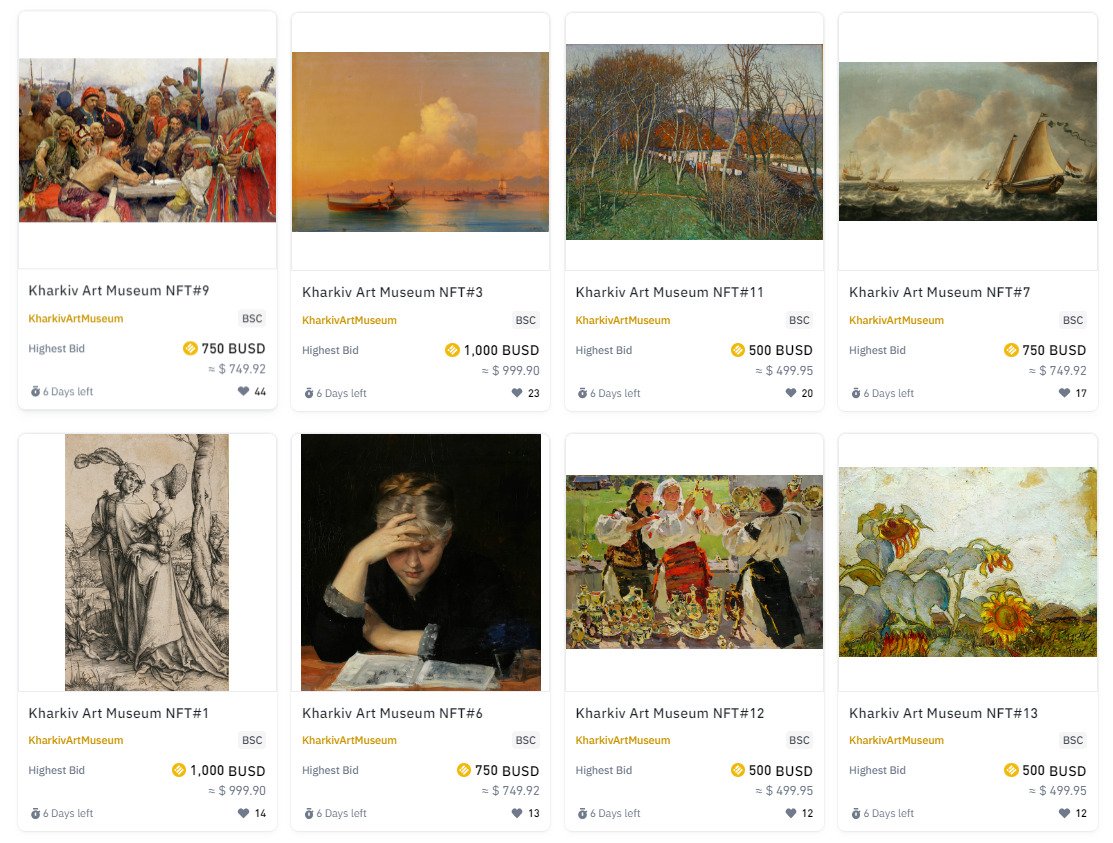
Task: Click KharkivArtMuseum link on NFT#6 card
Action: pyautogui.click(x=349, y=740)
